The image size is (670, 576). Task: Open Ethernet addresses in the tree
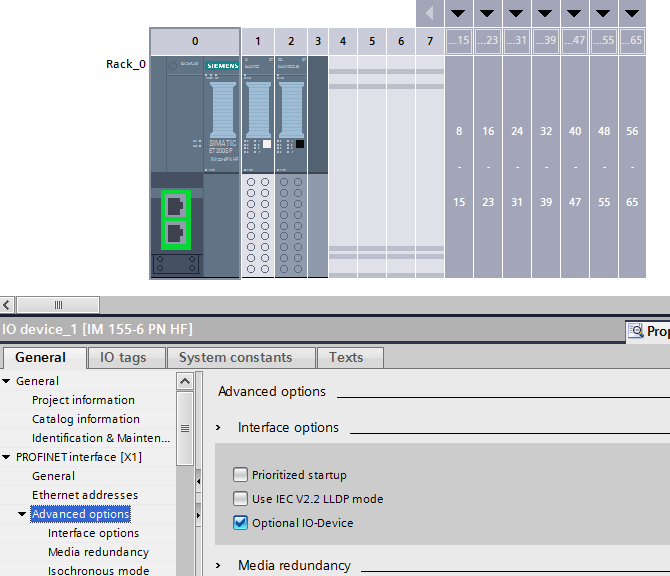[x=85, y=495]
